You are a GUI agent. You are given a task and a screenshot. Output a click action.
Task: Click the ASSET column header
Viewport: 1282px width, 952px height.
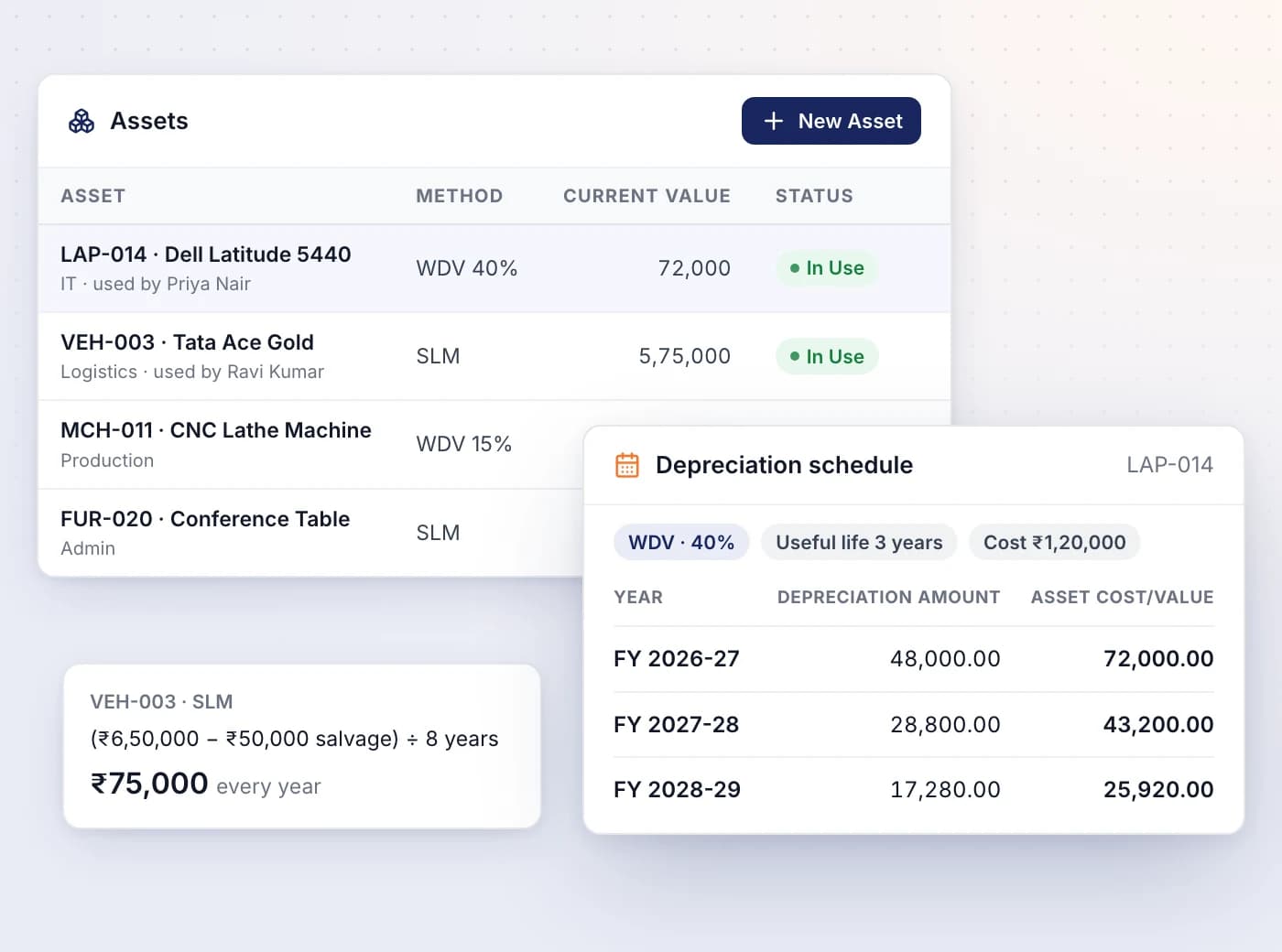pos(93,196)
